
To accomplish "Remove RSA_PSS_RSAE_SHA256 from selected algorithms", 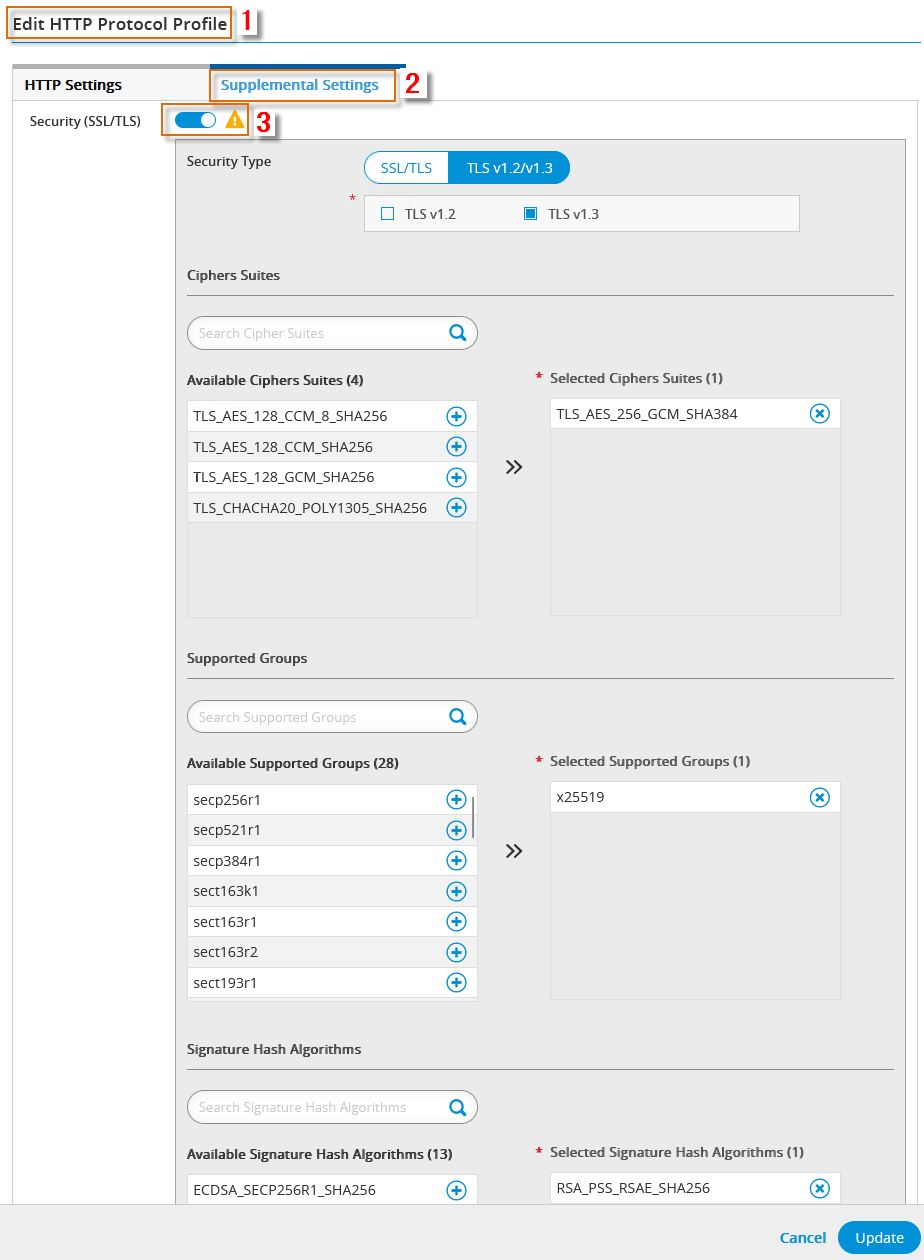I will point(819,1188).
